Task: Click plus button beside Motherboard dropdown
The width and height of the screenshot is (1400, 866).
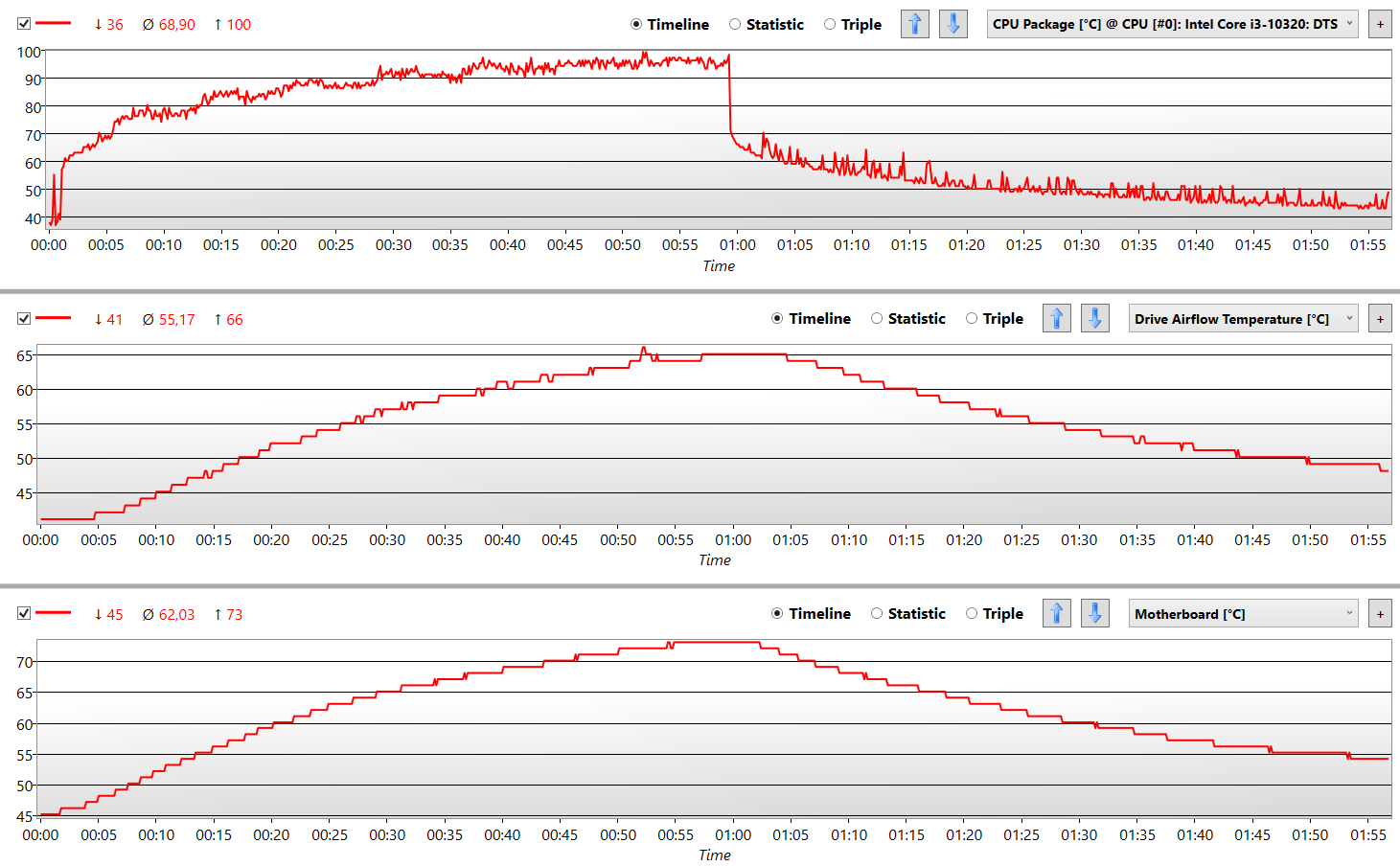Action: tap(1380, 614)
